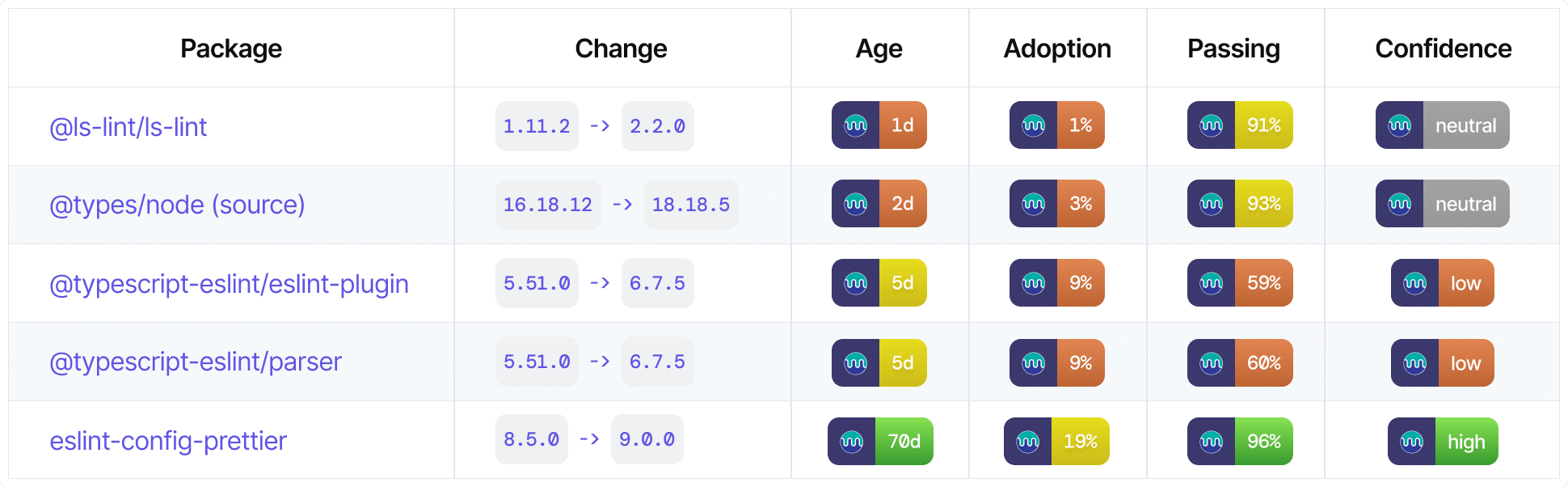Select the Mend icon on eslint-plugin Passing badge

[x=1209, y=283]
